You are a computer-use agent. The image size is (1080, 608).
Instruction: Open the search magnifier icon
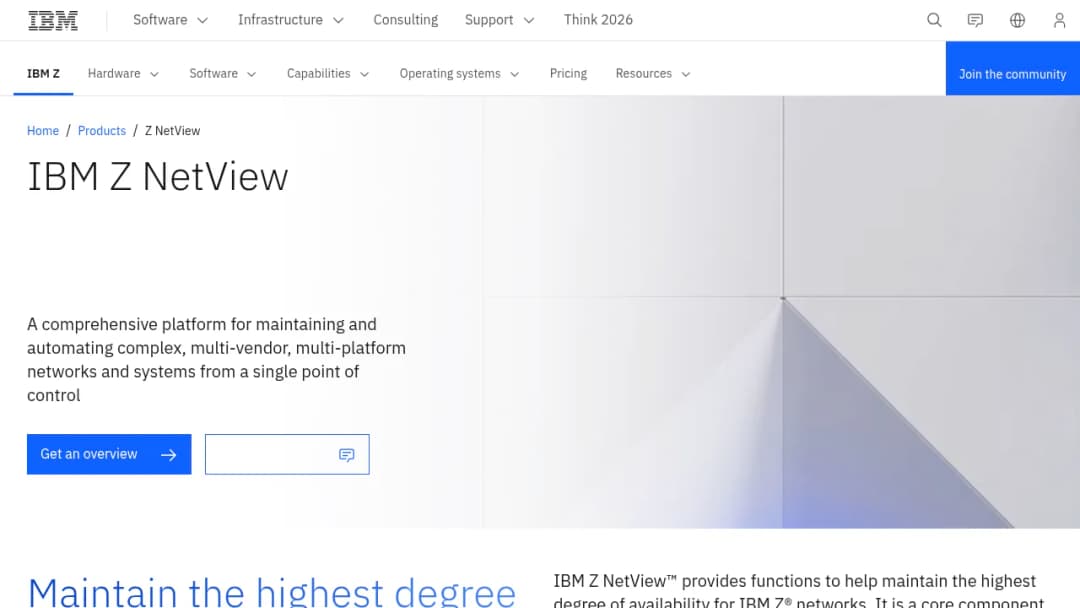click(x=934, y=20)
